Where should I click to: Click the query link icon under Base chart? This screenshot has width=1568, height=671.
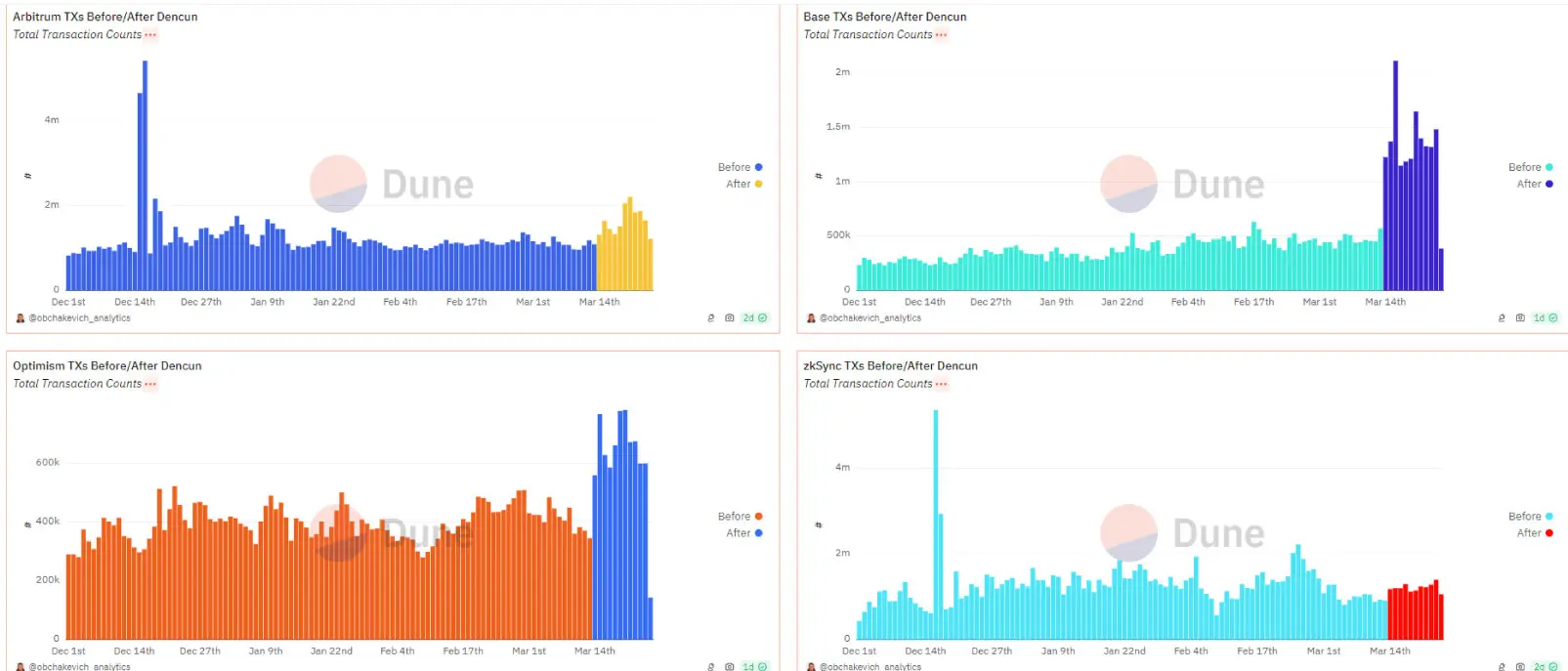coord(1502,318)
